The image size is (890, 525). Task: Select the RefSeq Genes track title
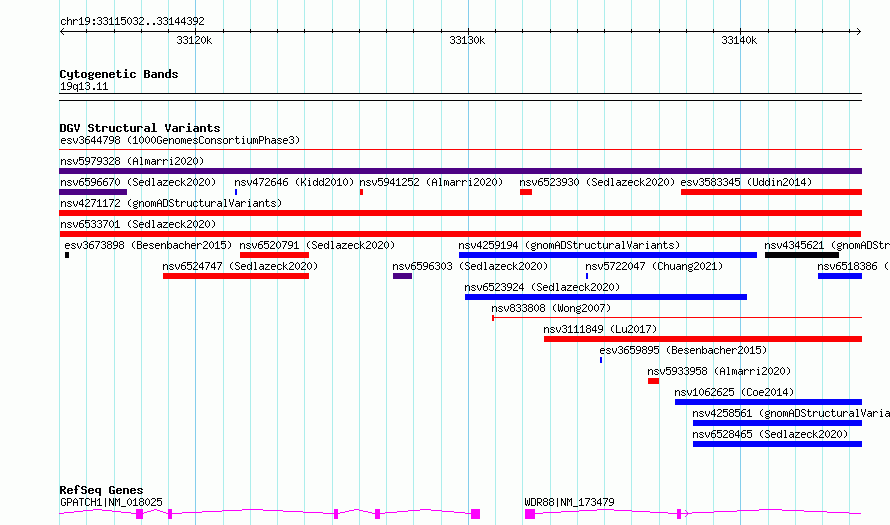coord(101,490)
